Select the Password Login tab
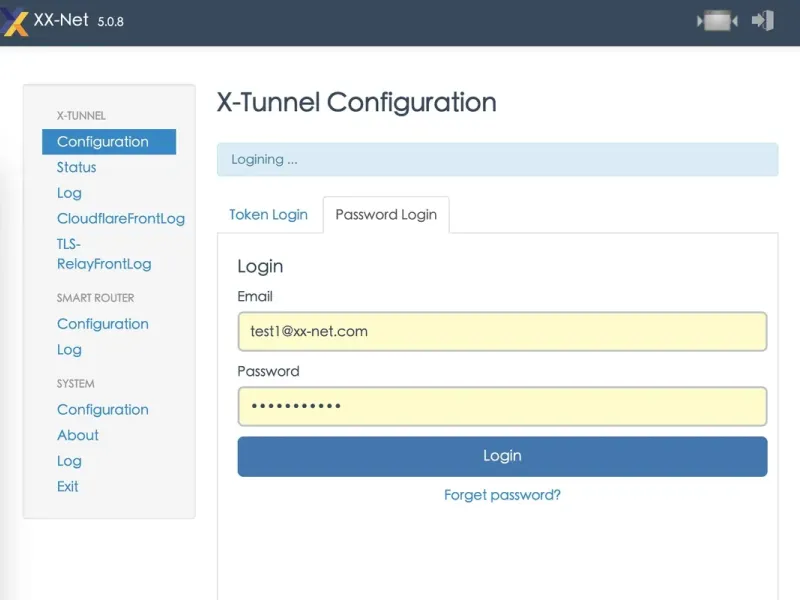Viewport: 800px width, 600px height. [386, 215]
